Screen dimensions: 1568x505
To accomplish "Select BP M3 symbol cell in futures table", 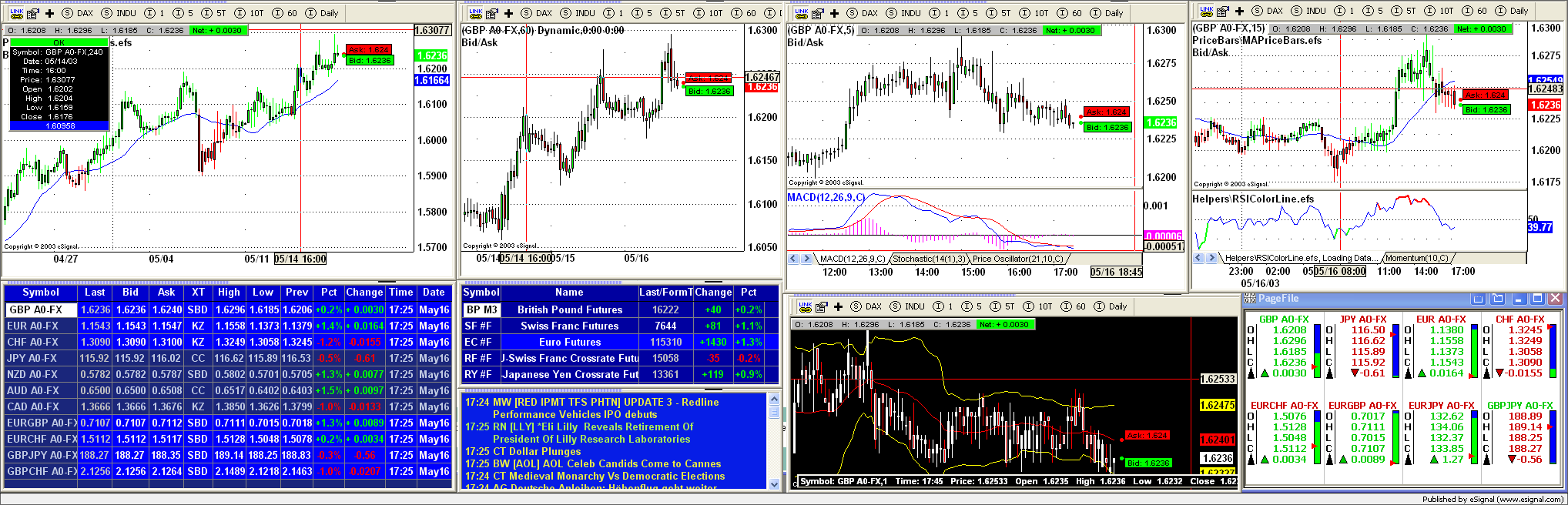I will 481,309.
